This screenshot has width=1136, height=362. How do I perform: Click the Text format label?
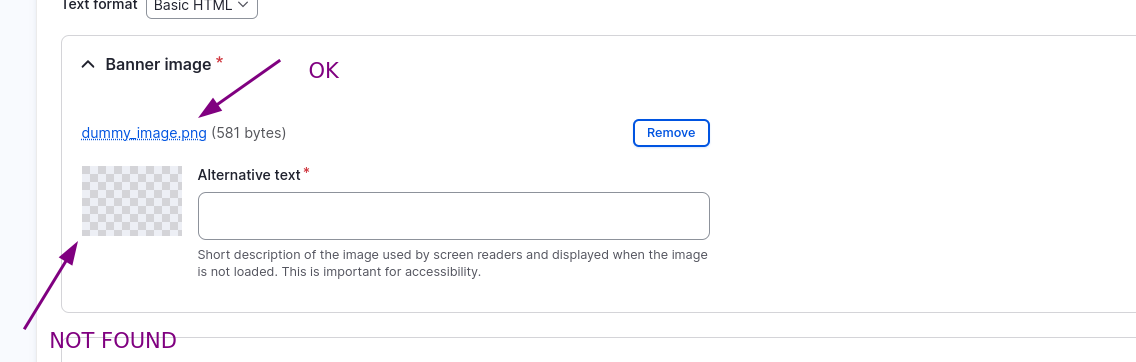point(99,4)
